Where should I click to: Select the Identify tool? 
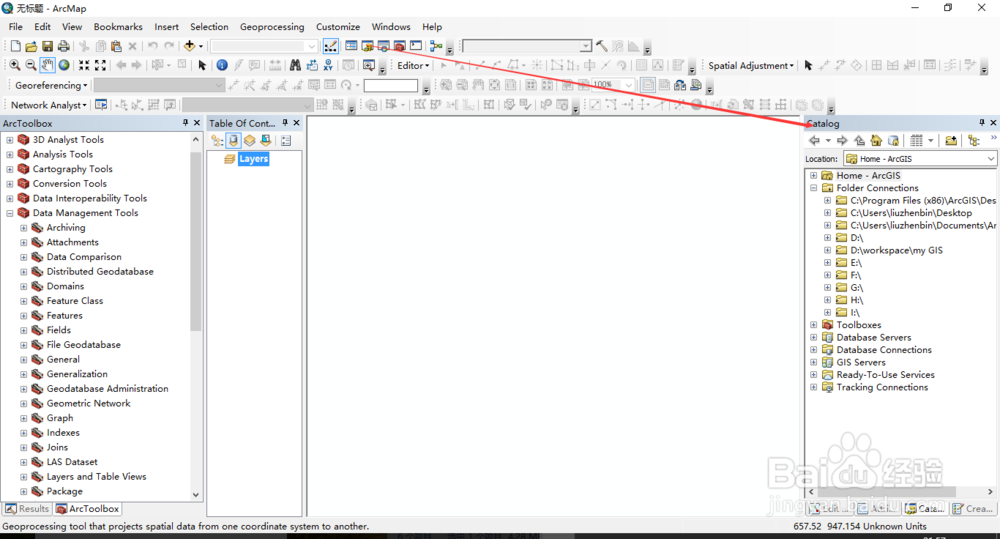[222, 65]
